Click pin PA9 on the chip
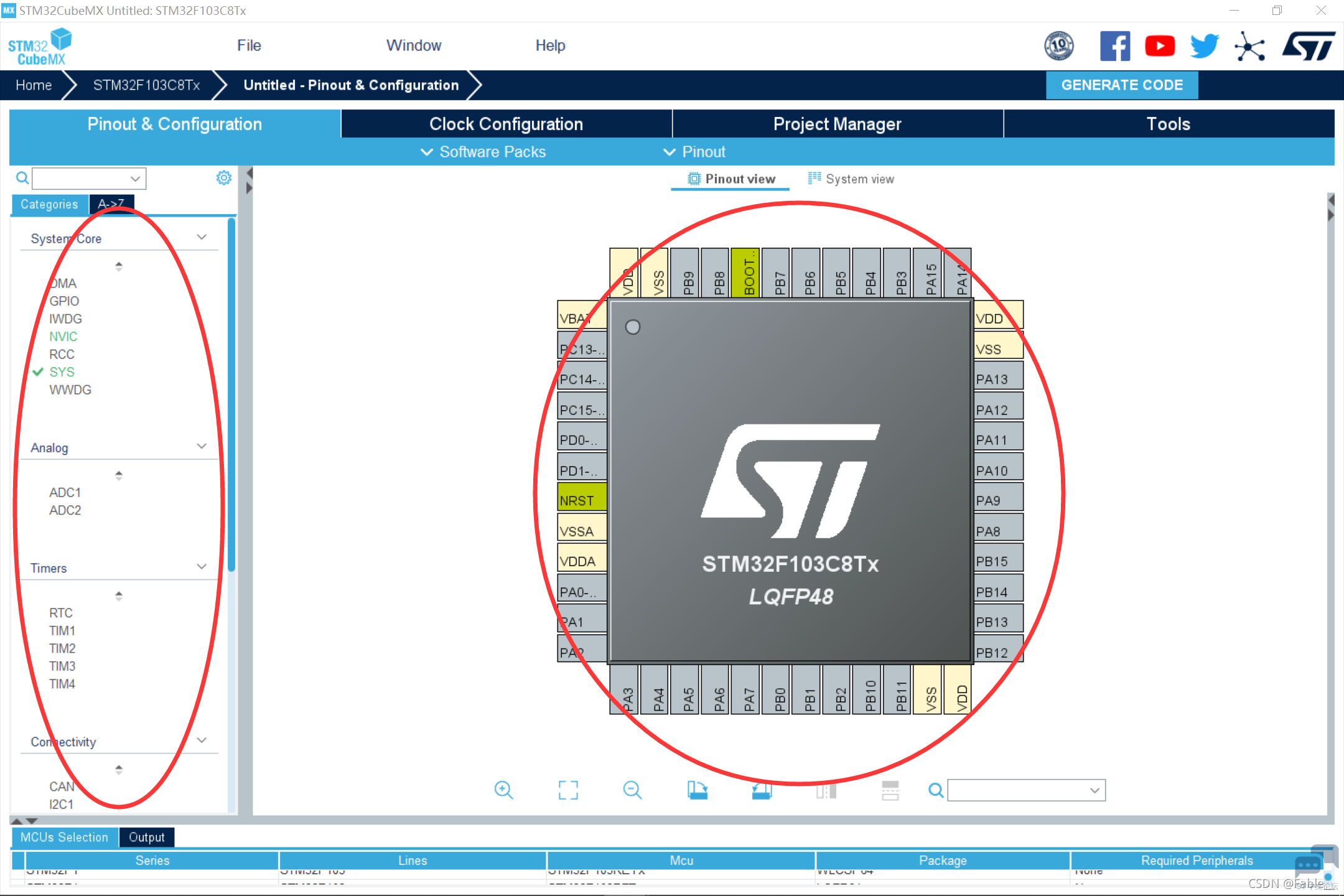The width and height of the screenshot is (1344, 896). 999,497
